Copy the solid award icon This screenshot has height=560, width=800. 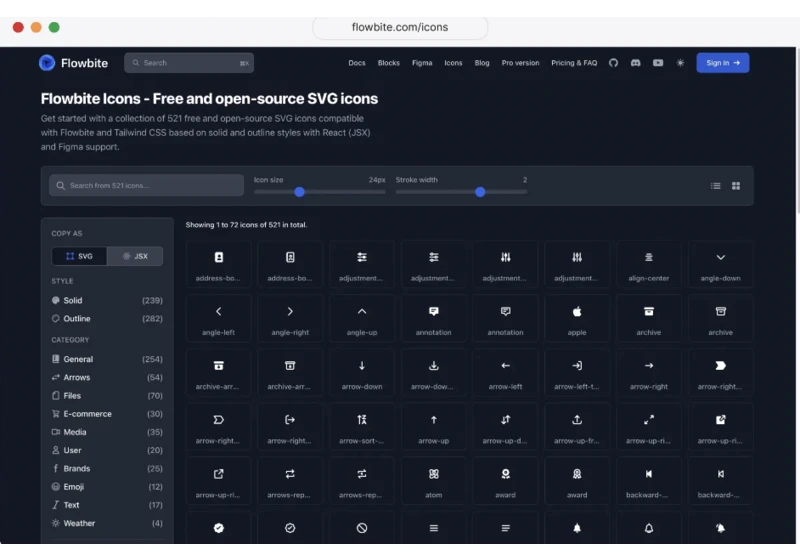coord(505,481)
